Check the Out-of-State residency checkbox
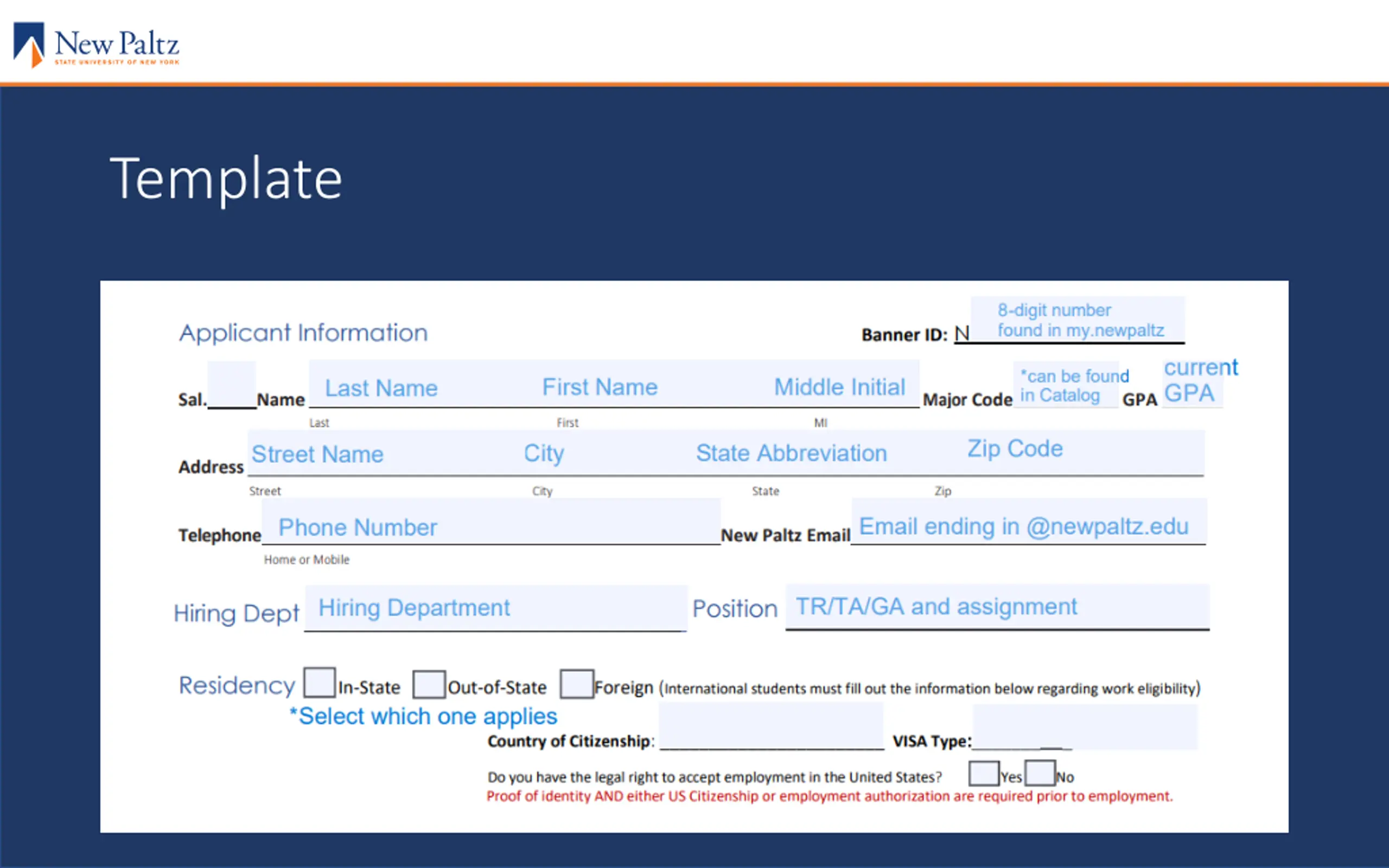Viewport: 1389px width, 868px height. (x=429, y=684)
